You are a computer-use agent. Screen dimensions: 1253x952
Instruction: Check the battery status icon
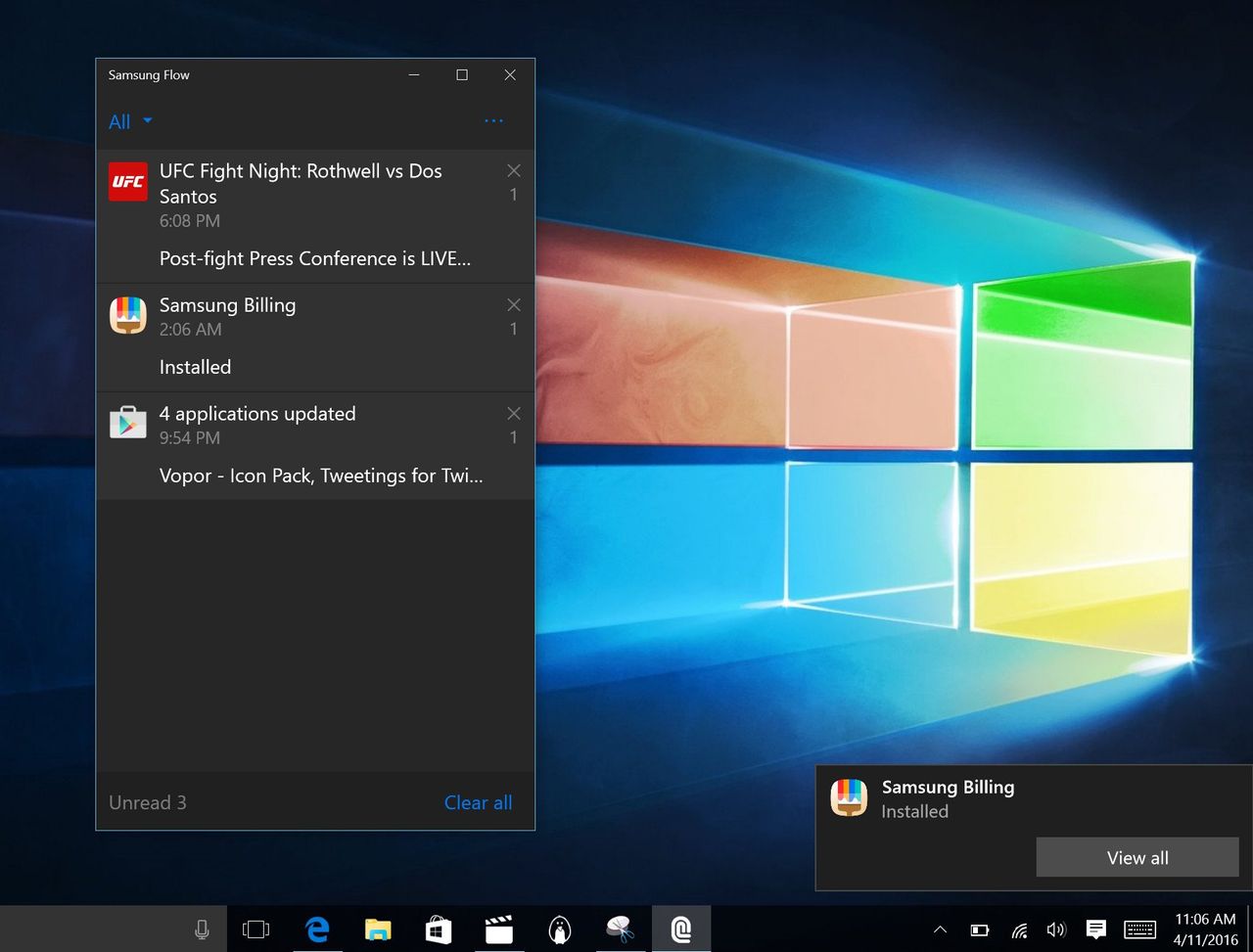tap(979, 929)
